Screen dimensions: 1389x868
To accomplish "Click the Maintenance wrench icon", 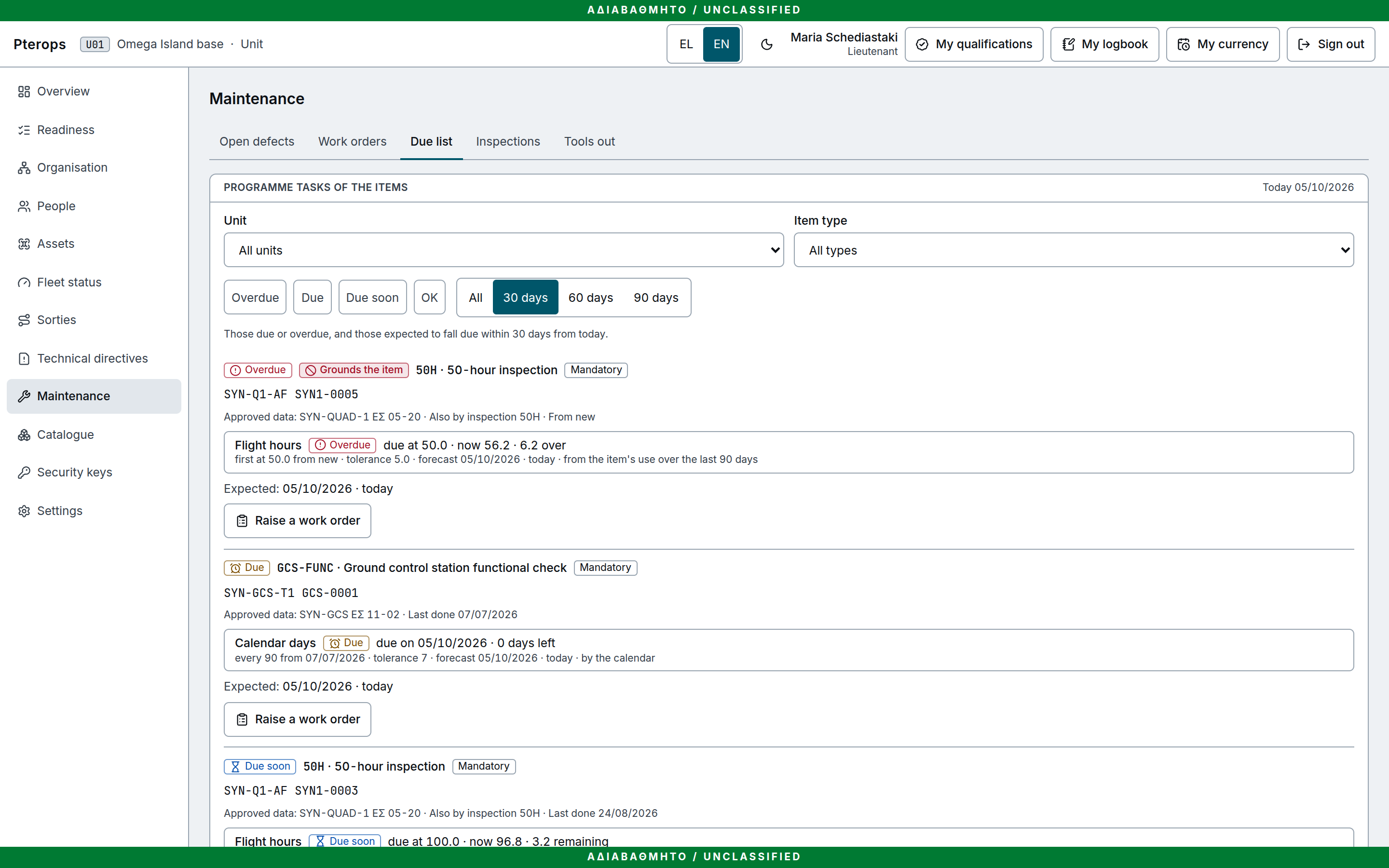I will click(x=24, y=396).
